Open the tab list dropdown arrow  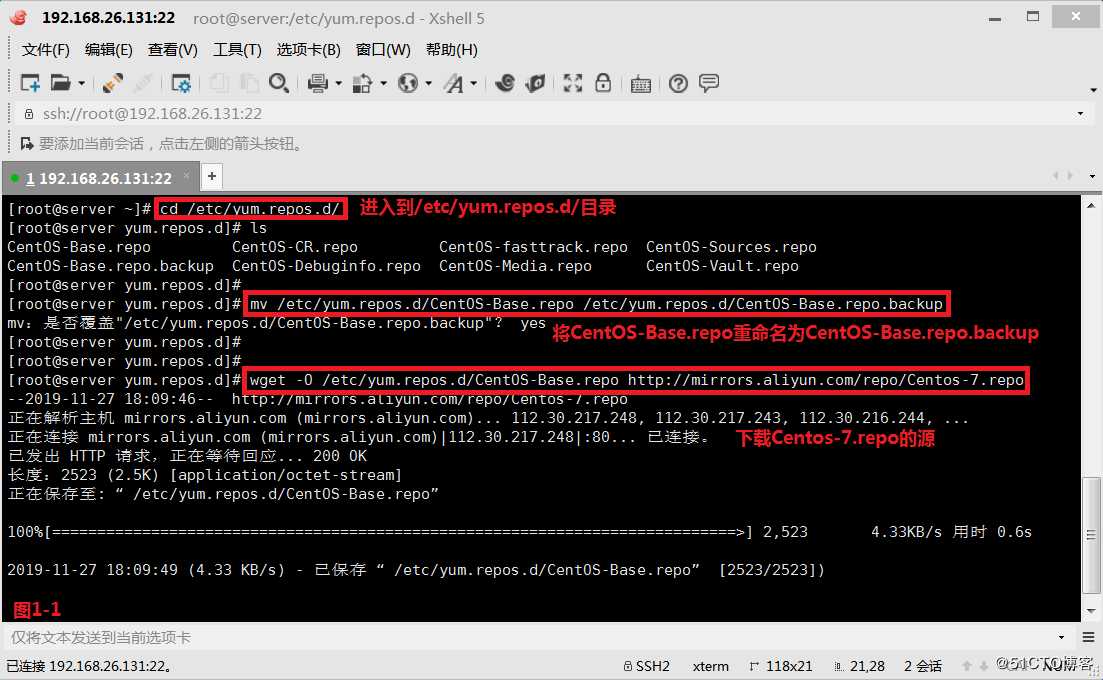tap(1092, 176)
